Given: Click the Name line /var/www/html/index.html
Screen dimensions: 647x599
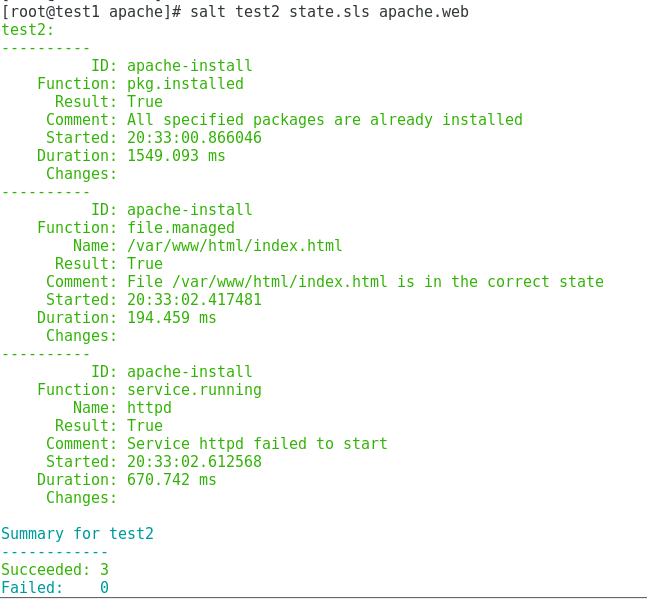Looking at the screenshot, I should point(208,245).
